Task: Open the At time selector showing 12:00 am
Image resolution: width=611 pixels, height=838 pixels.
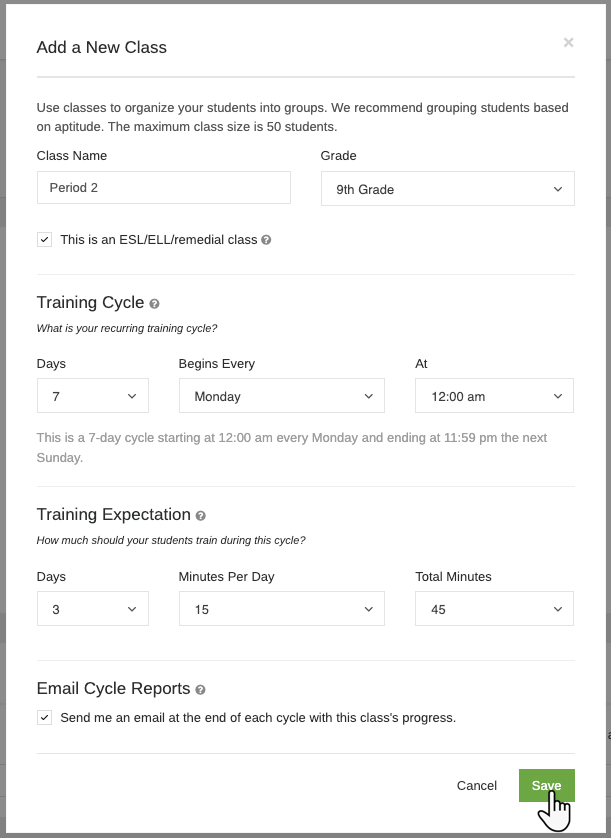Action: tap(494, 395)
